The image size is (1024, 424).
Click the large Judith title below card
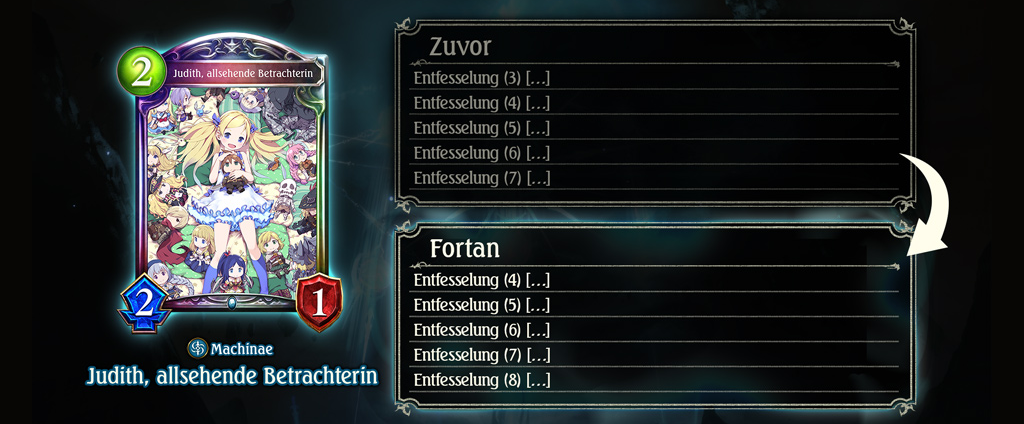[x=232, y=377]
